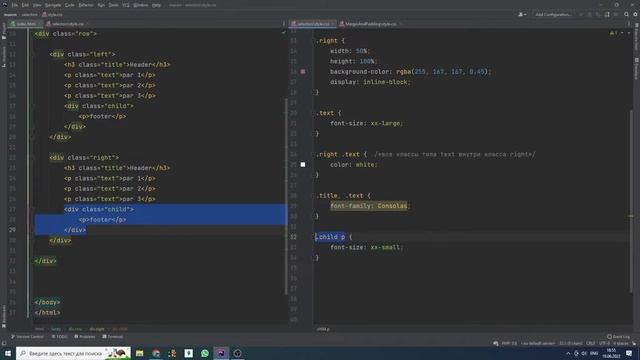Click the 4 spaces indent setting
The image size is (640, 360).
coord(620,343)
